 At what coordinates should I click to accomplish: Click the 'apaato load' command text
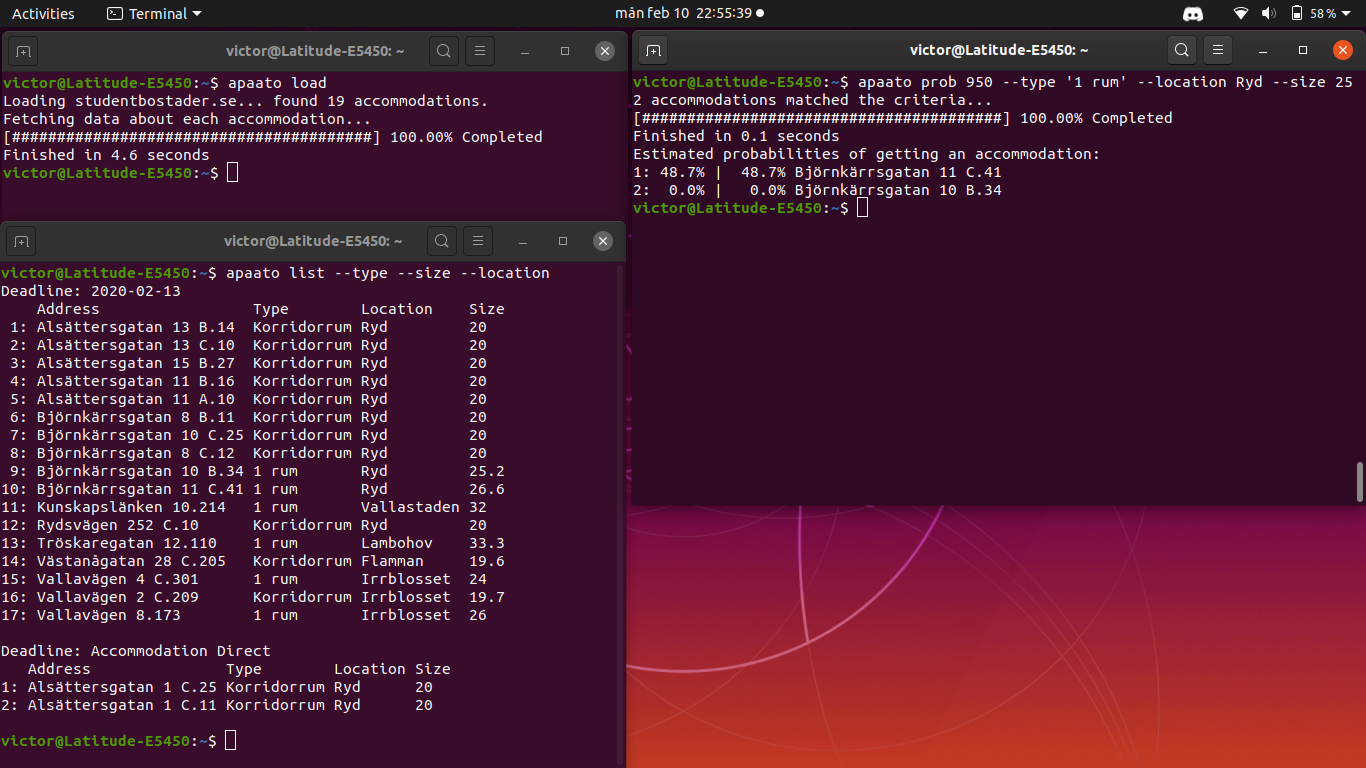[x=277, y=83]
